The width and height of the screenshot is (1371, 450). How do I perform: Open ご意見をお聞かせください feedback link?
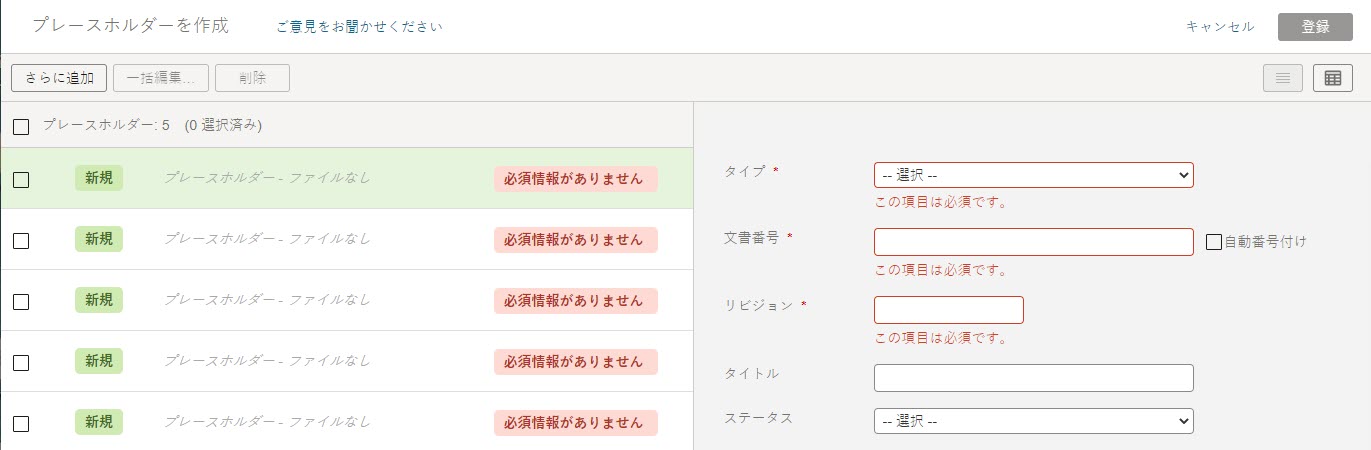(x=360, y=27)
